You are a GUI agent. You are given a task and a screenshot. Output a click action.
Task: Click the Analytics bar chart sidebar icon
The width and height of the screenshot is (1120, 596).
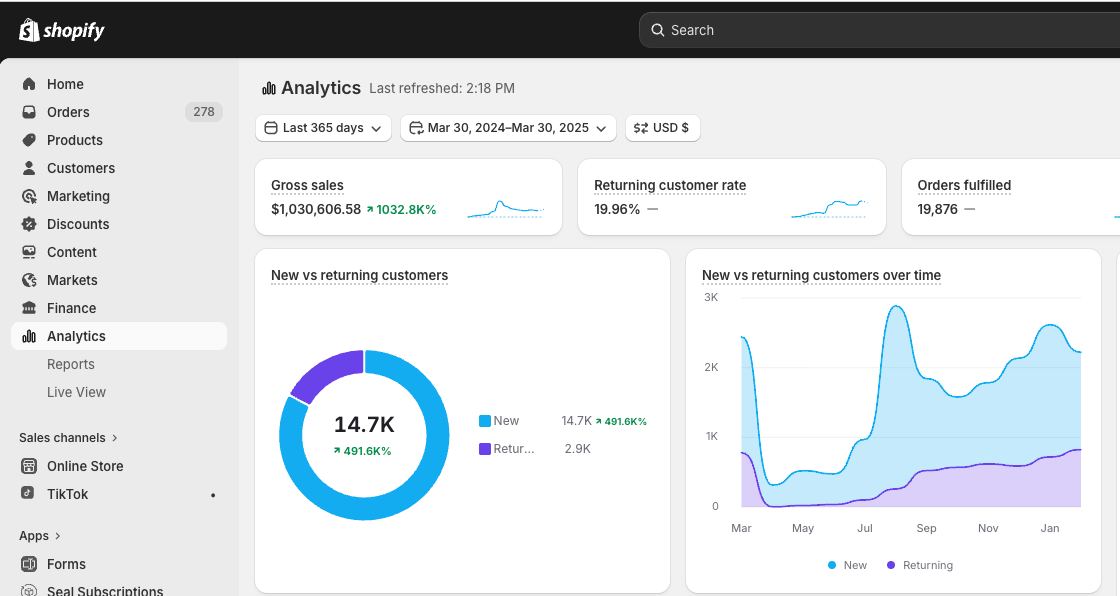point(29,336)
